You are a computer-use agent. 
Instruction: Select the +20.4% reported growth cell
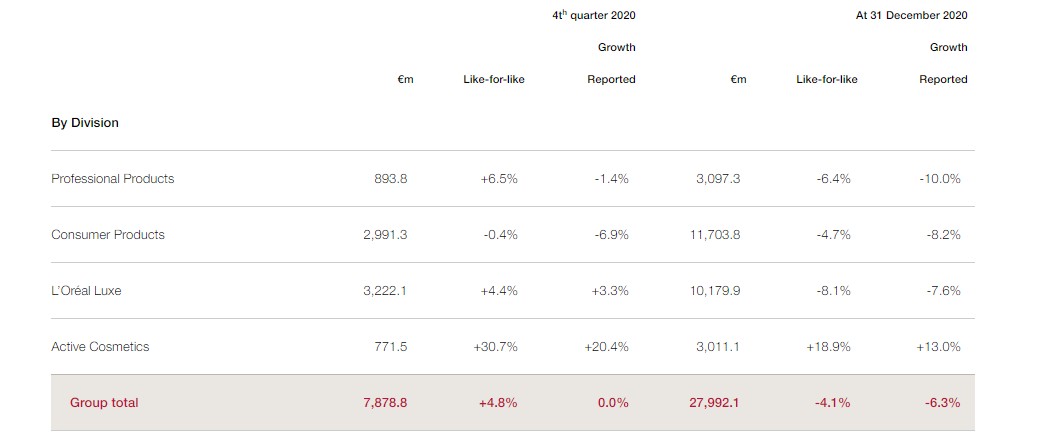tap(606, 347)
